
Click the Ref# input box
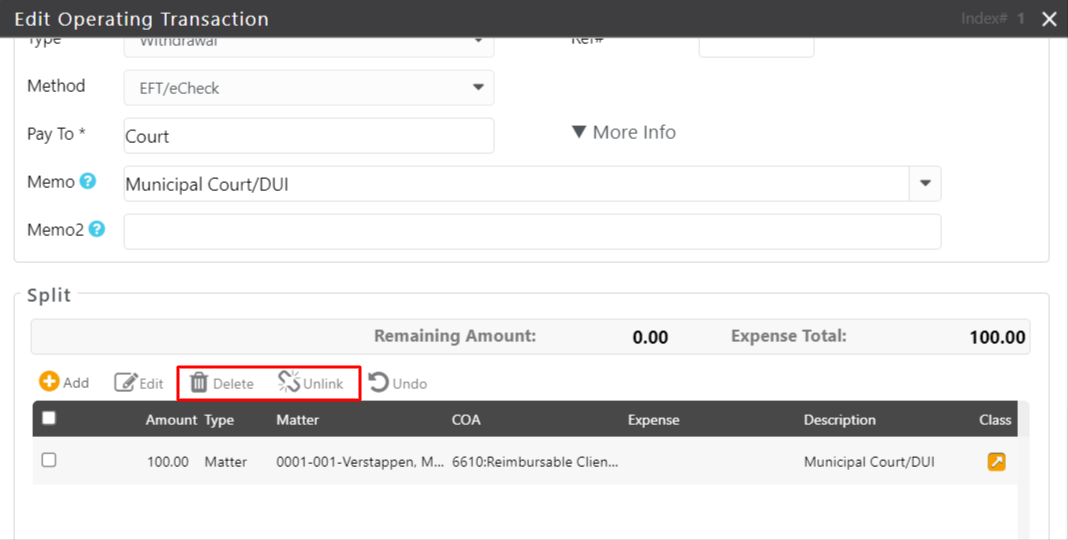pos(756,46)
